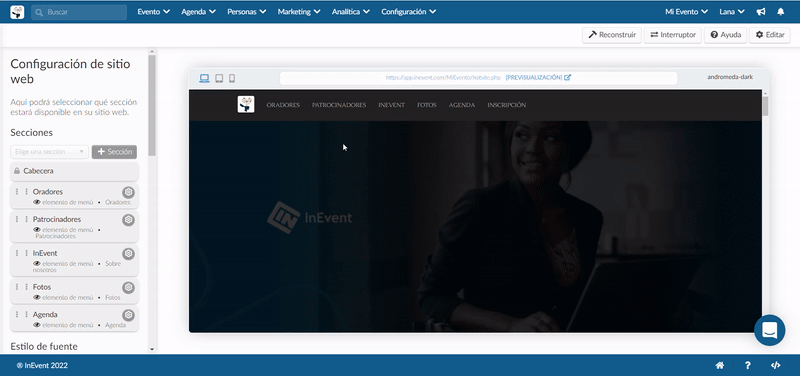
Task: Click FOTOS in preview navigation
Action: (427, 105)
